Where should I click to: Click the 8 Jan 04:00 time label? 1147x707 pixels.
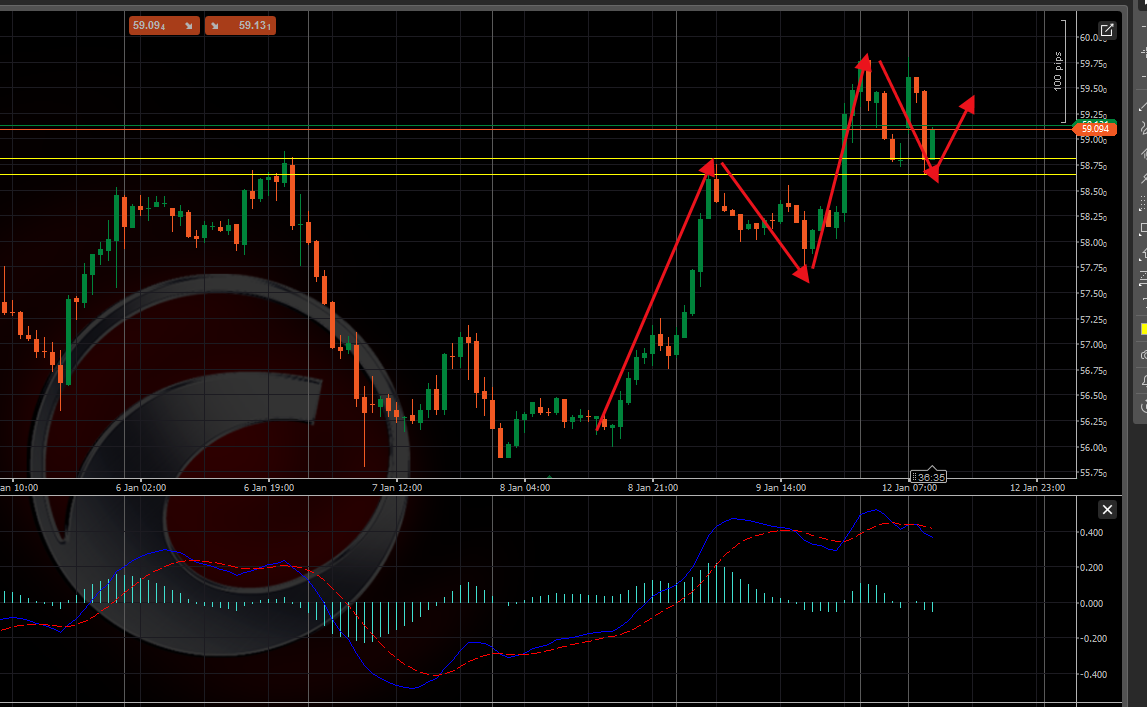click(x=524, y=488)
